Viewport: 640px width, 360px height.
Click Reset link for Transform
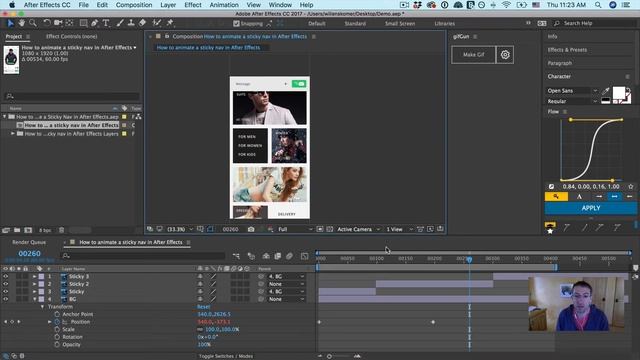203,307
